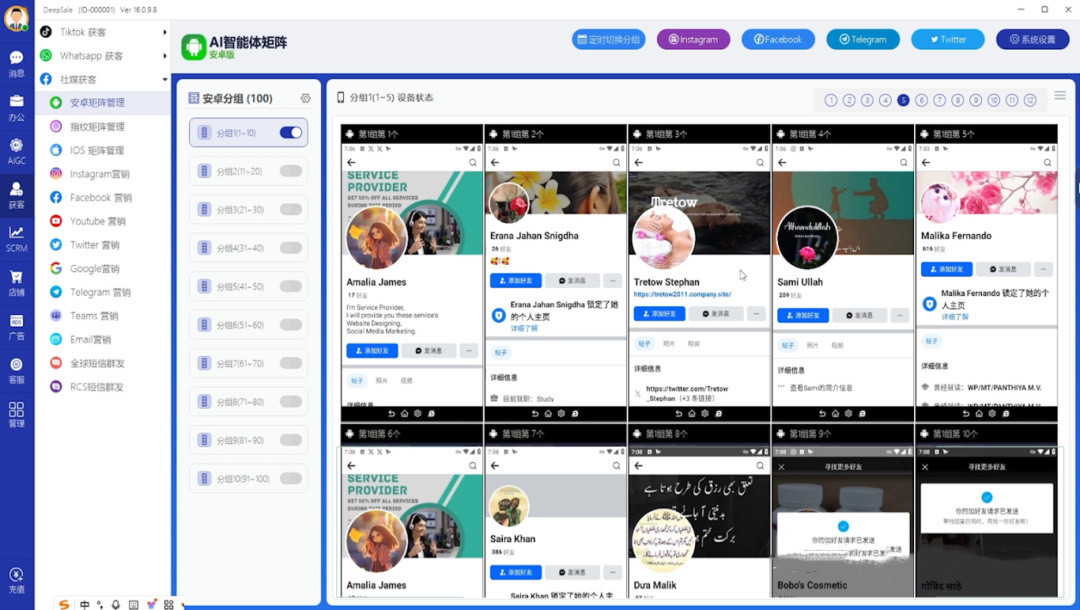
Task: Click the 系统设置 button
Action: [1032, 40]
